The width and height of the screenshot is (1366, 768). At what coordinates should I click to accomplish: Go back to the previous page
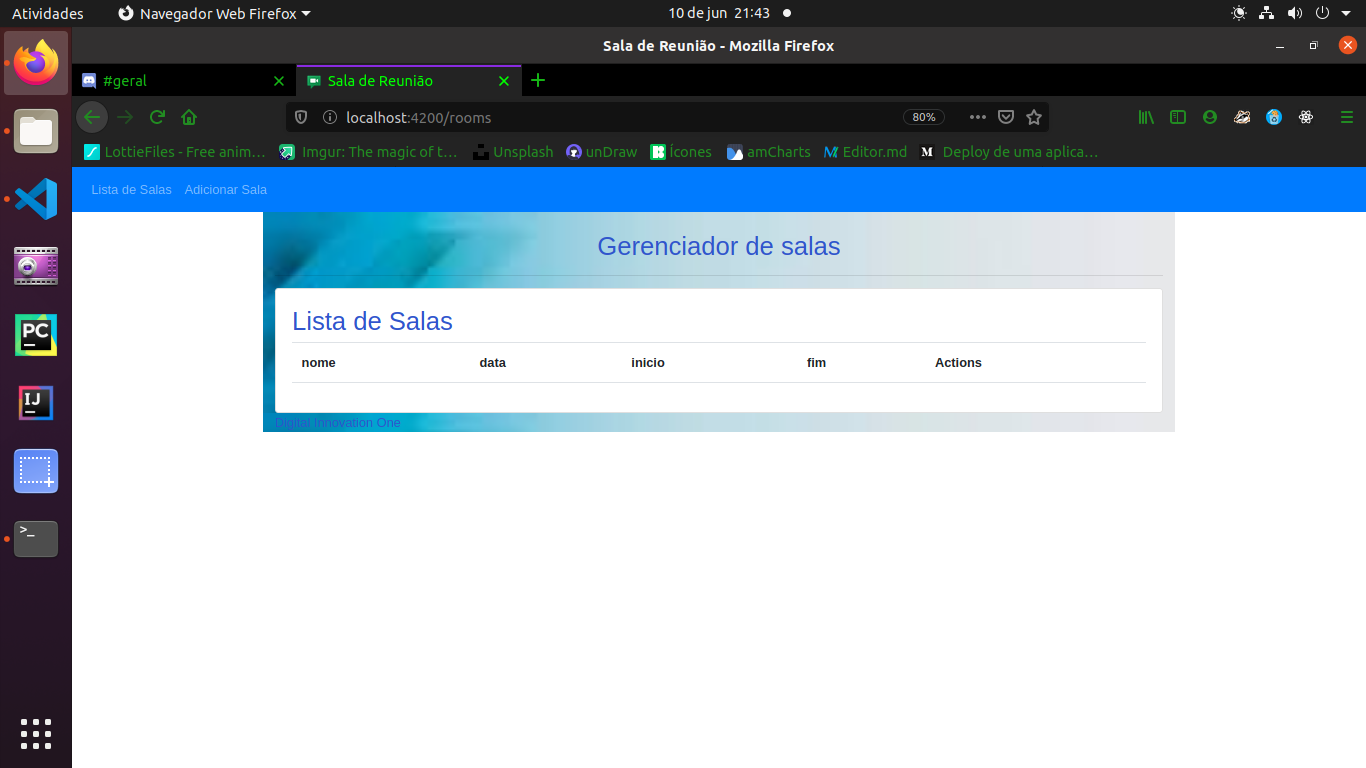pyautogui.click(x=92, y=117)
